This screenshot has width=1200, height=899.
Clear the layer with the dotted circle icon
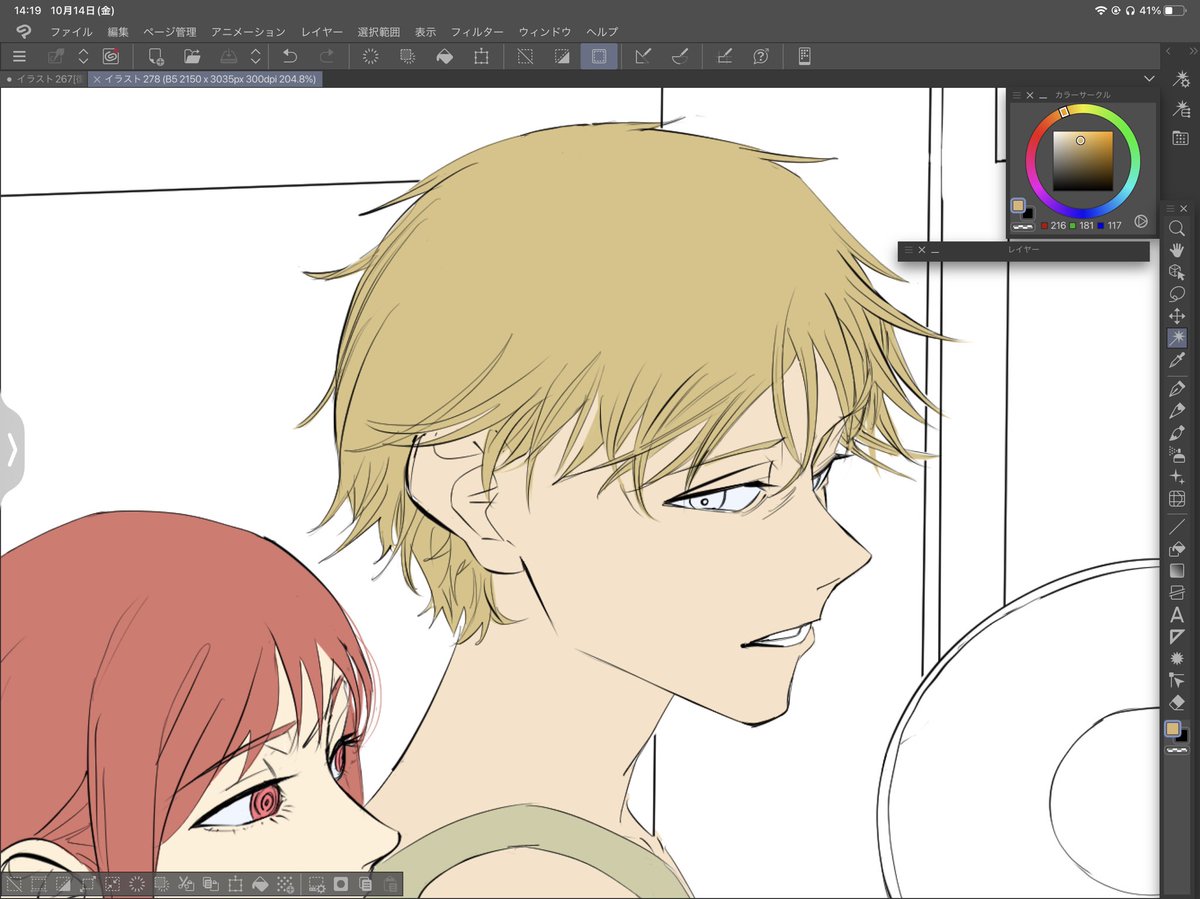point(371,57)
